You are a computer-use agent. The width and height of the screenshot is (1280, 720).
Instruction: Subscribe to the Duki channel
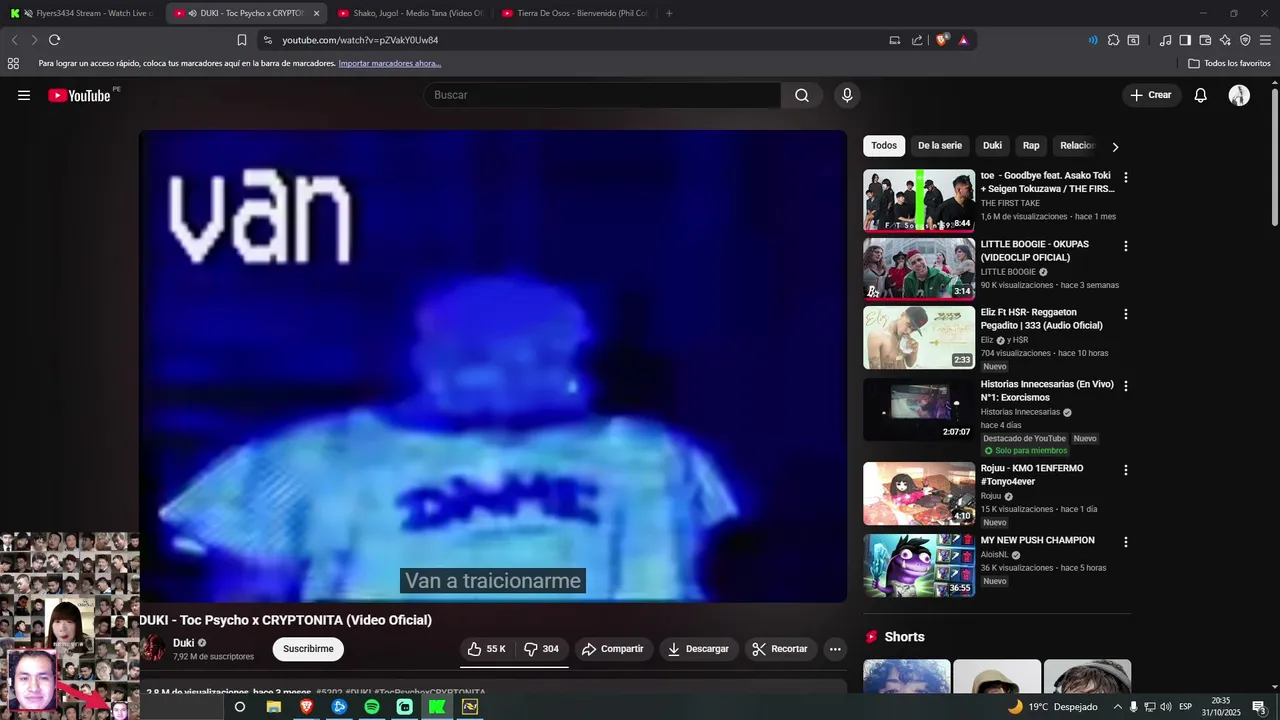308,649
